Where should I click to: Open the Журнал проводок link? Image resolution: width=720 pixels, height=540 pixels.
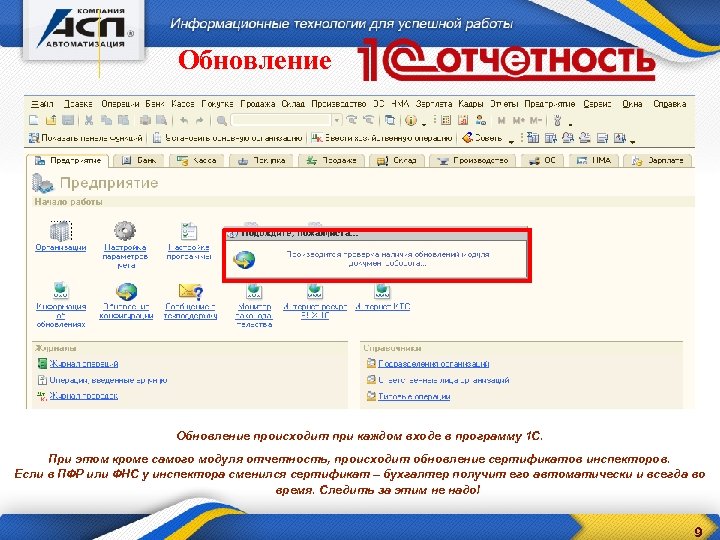point(84,395)
